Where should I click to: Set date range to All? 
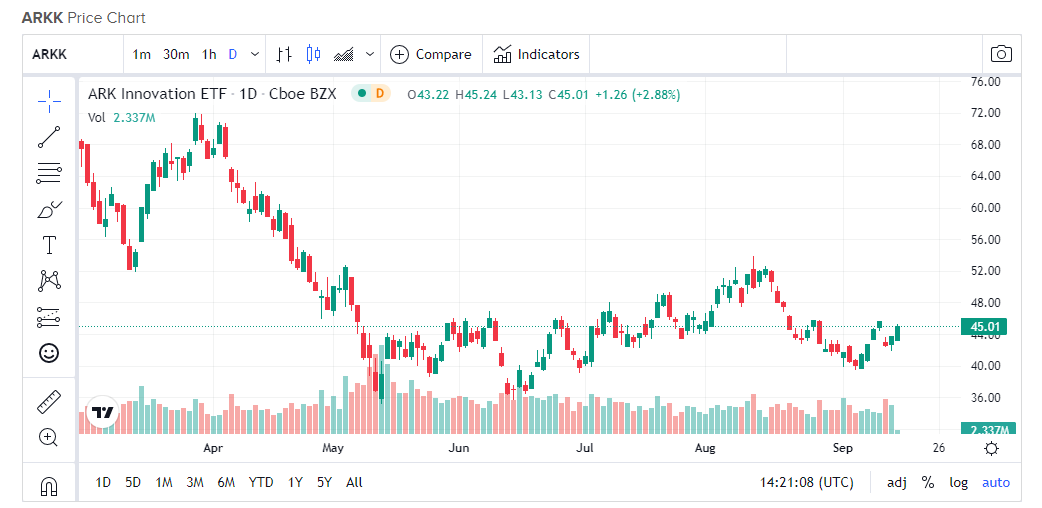pos(354,483)
